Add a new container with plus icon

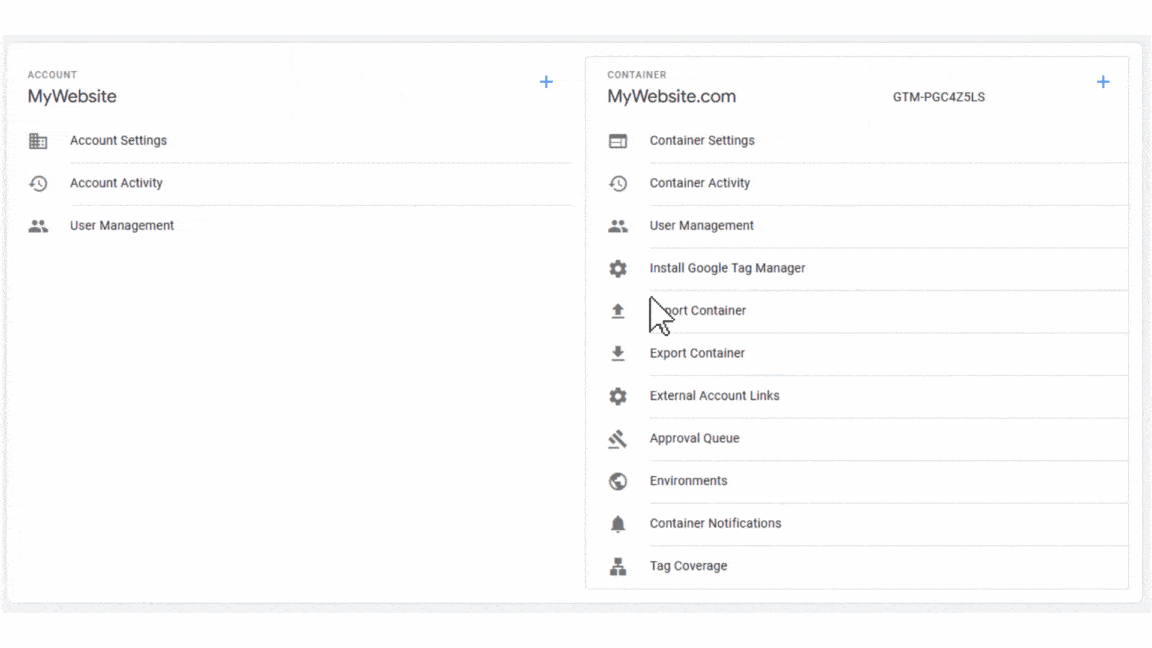pyautogui.click(x=1103, y=82)
